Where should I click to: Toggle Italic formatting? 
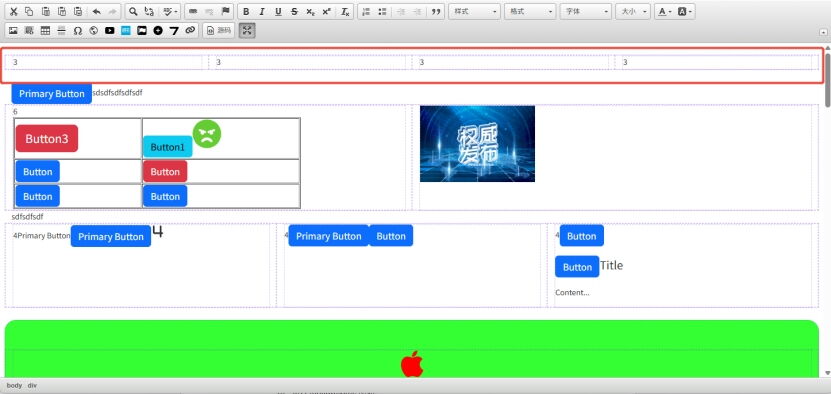tap(262, 12)
